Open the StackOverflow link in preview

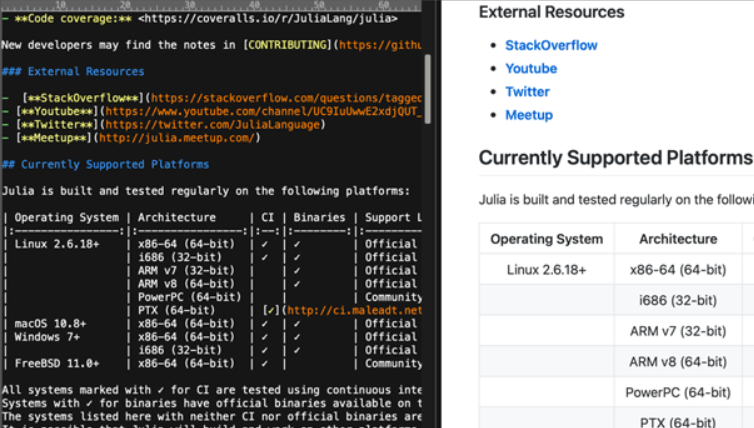click(551, 45)
